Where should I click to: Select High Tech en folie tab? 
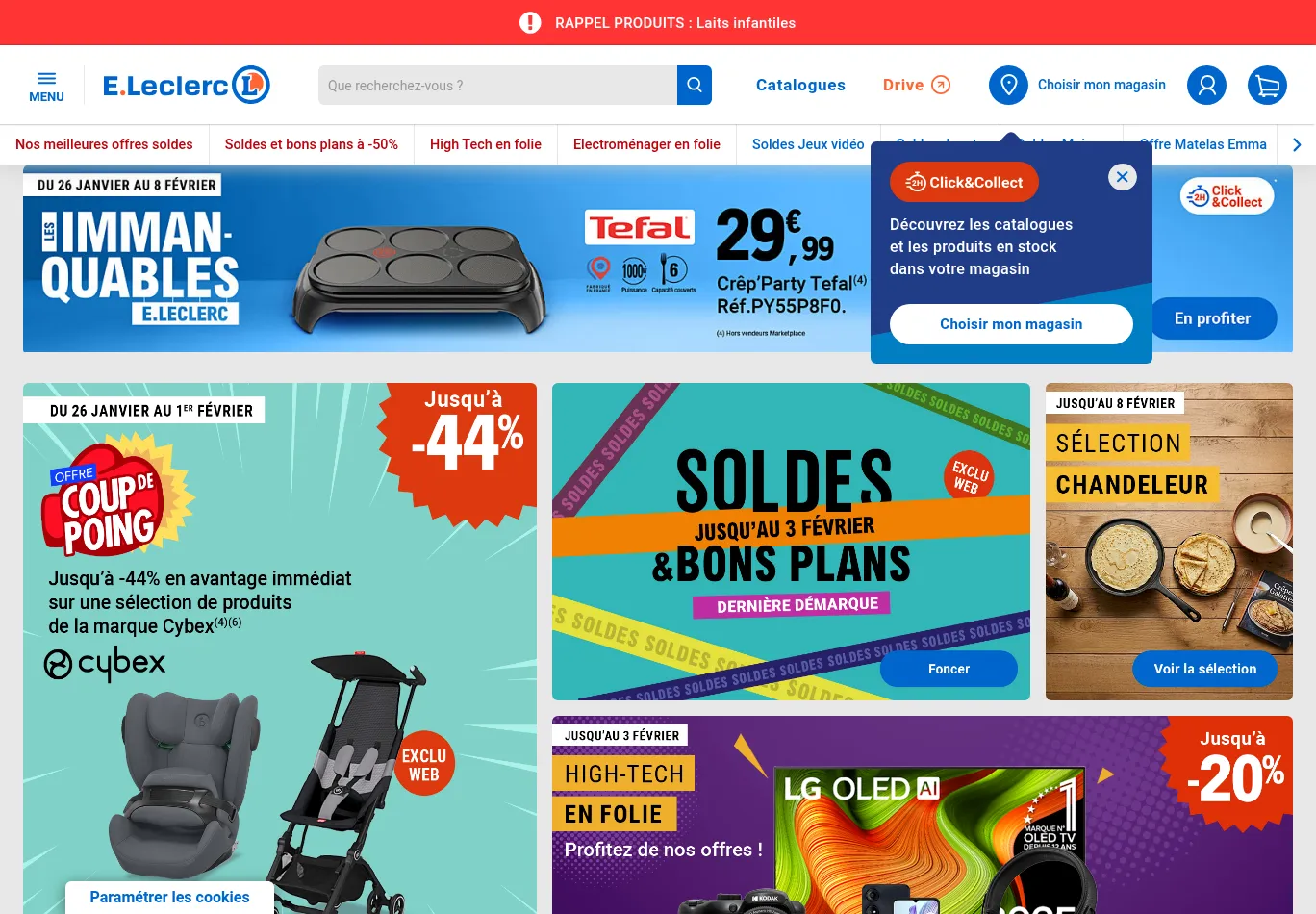486,144
